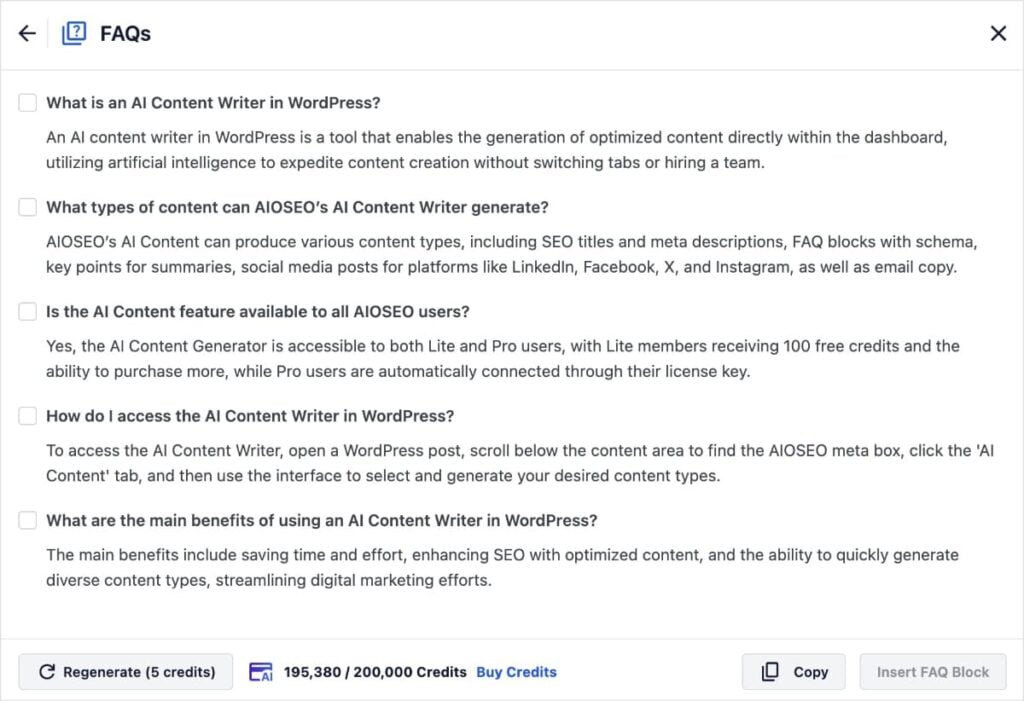
Task: Click the FAQs heading title
Action: pyautogui.click(x=125, y=33)
